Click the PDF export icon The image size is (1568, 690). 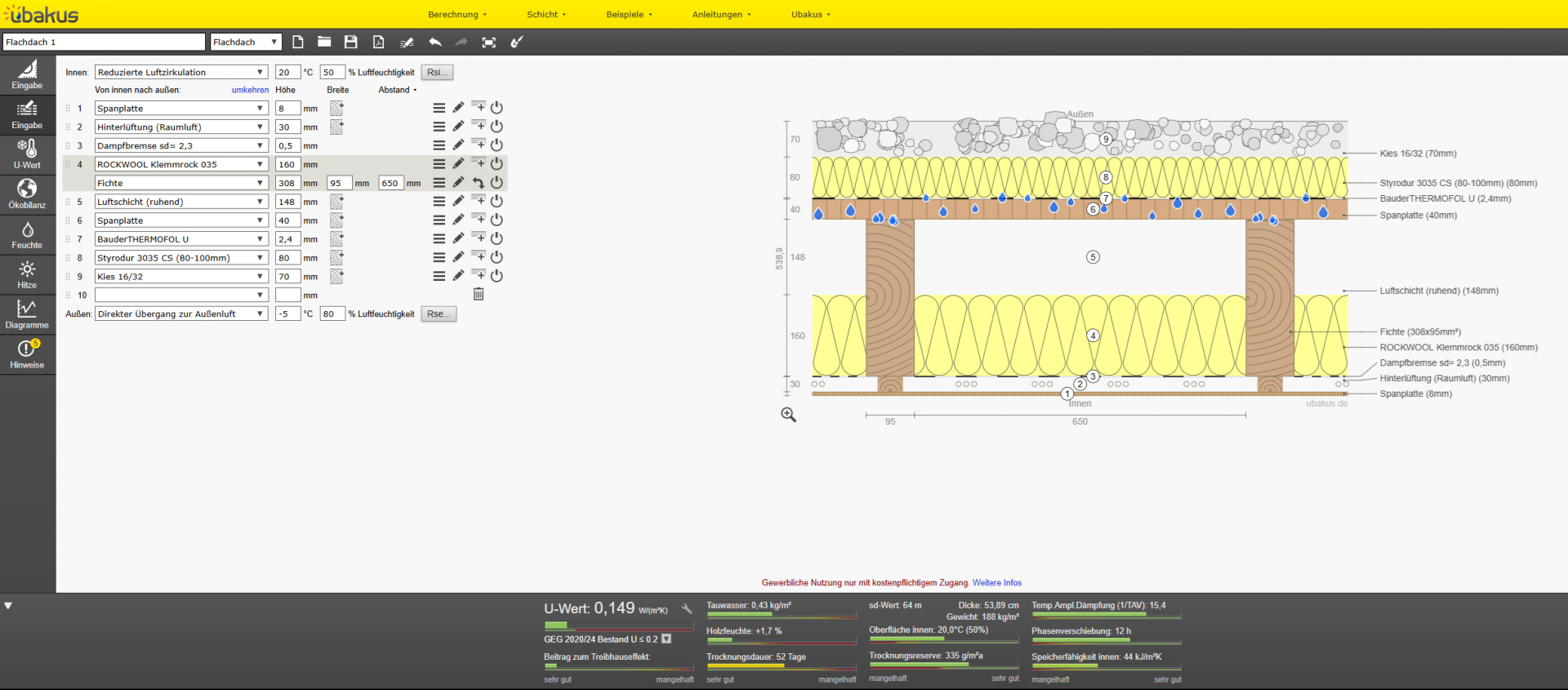pos(378,42)
